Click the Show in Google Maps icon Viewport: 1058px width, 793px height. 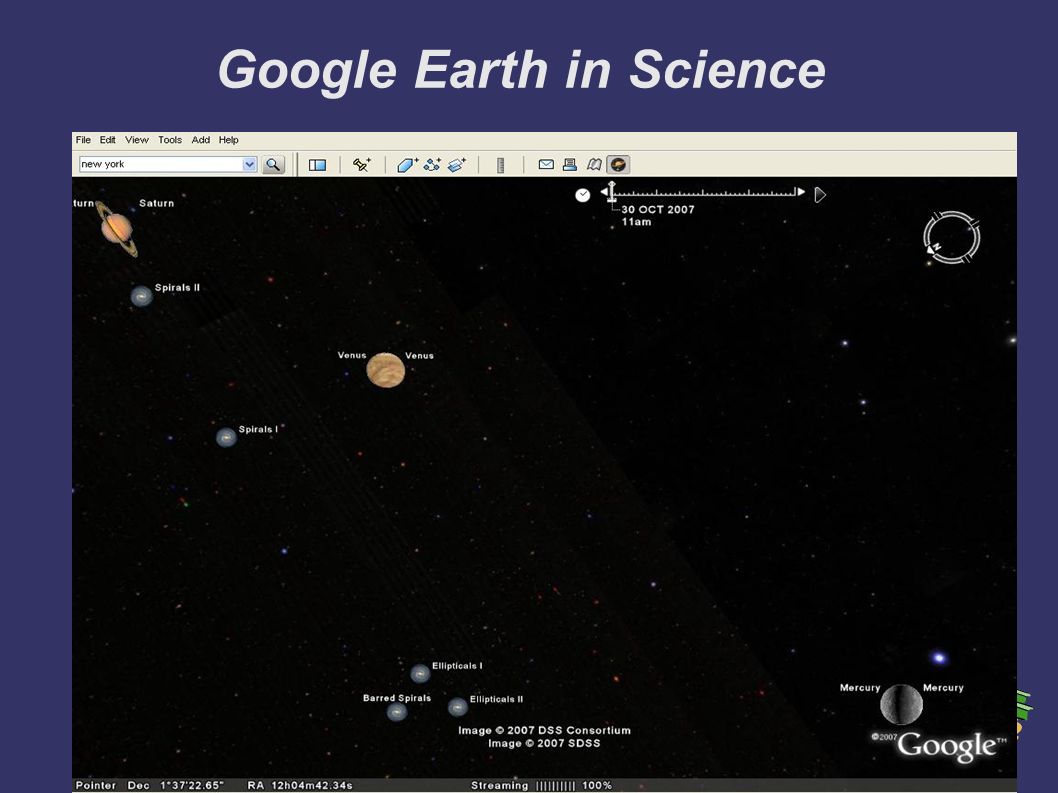click(x=594, y=164)
